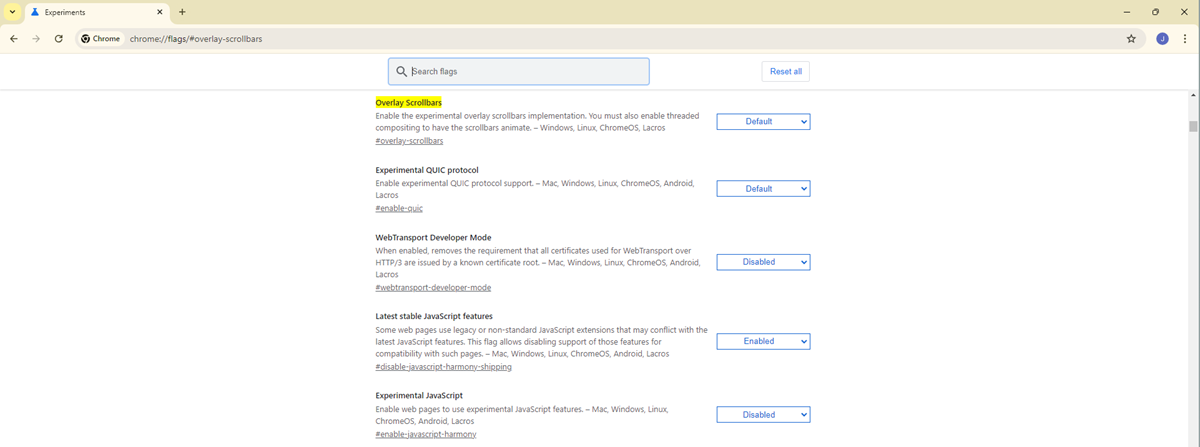Open the profile avatar menu
1200x447 pixels.
(1162, 39)
